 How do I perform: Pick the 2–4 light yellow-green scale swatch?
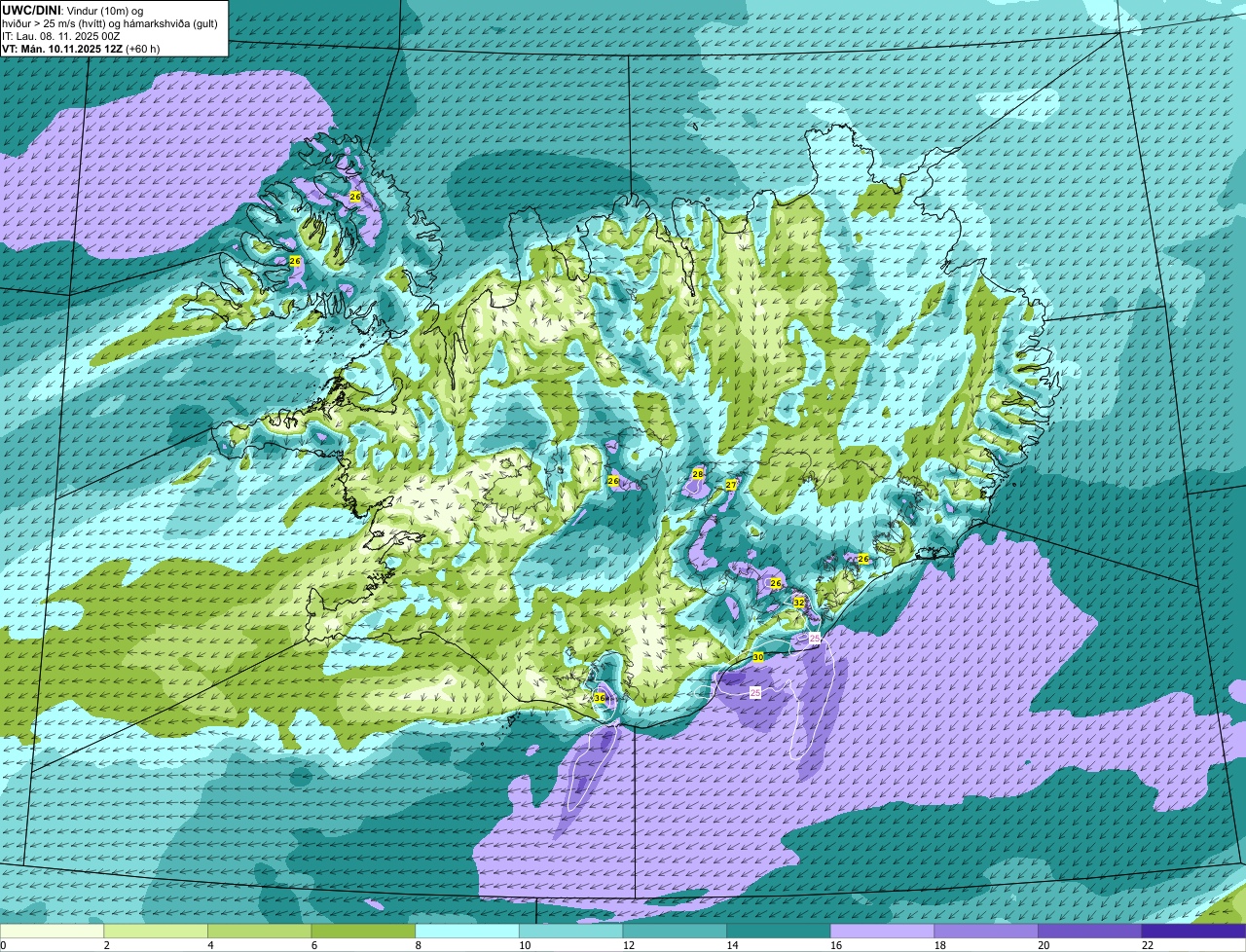click(x=156, y=932)
